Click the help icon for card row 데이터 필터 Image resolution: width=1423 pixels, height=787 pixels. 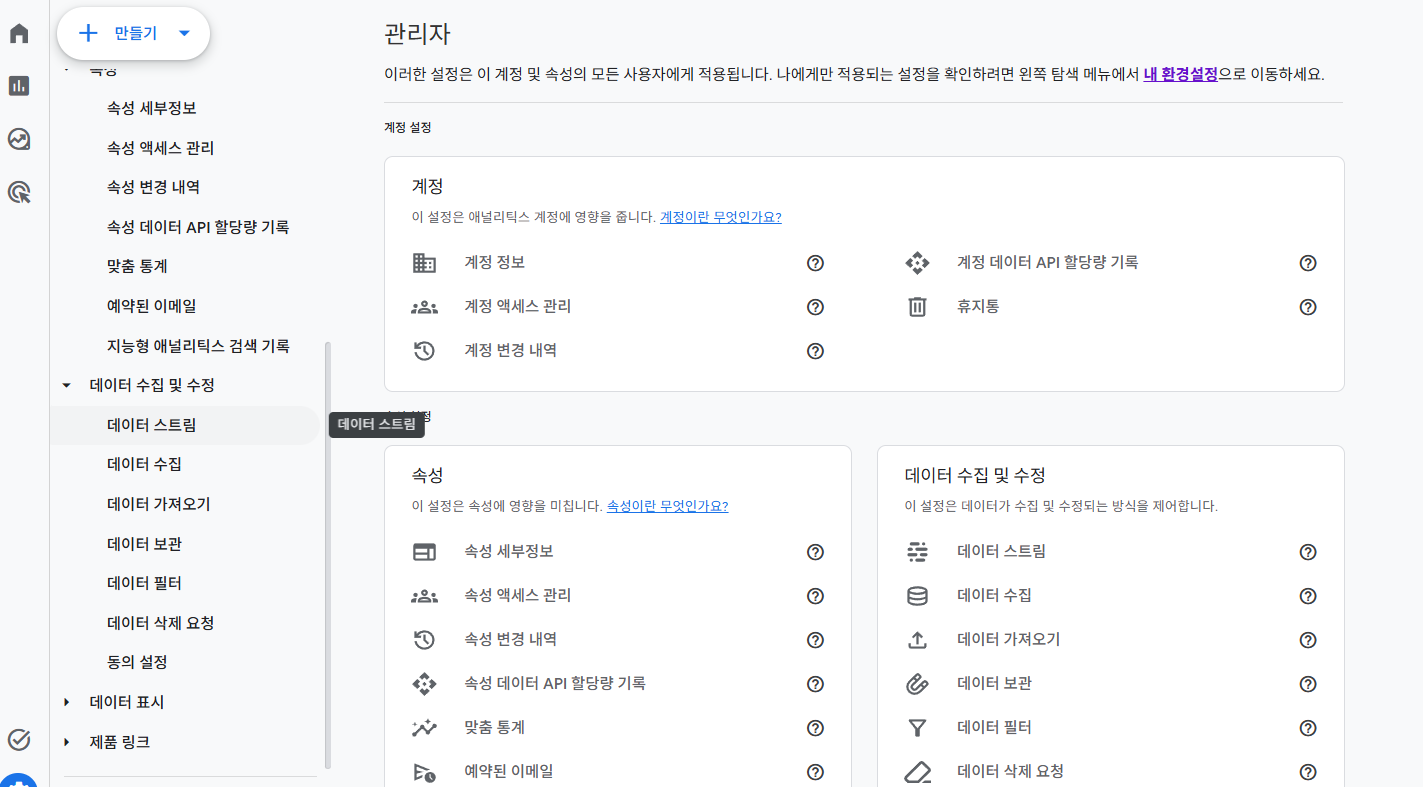click(x=1308, y=728)
